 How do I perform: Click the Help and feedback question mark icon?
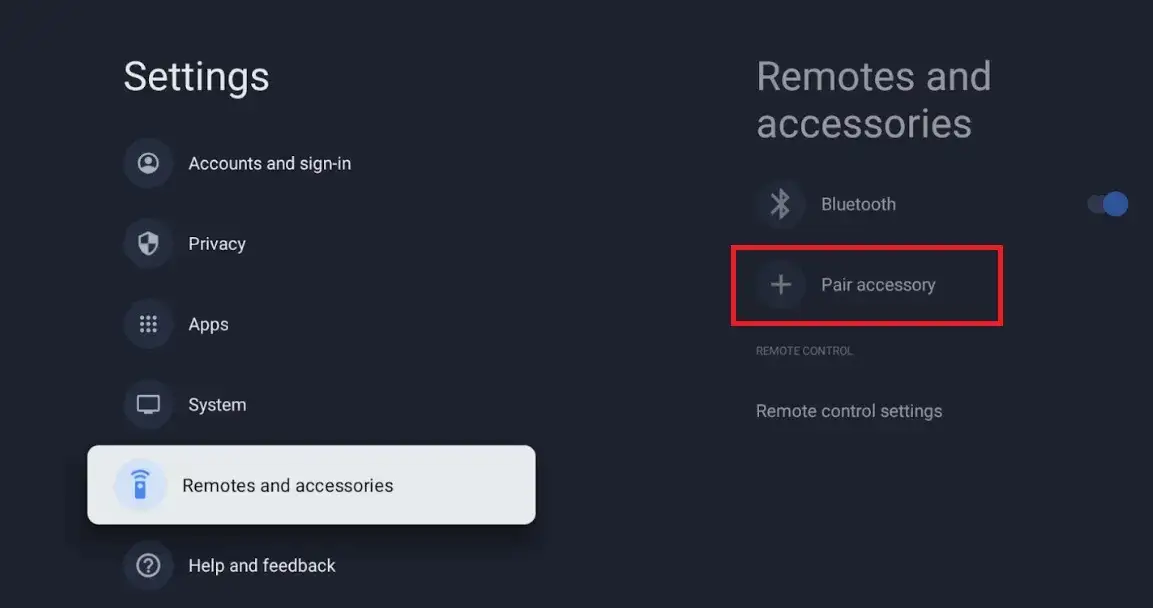(x=147, y=565)
